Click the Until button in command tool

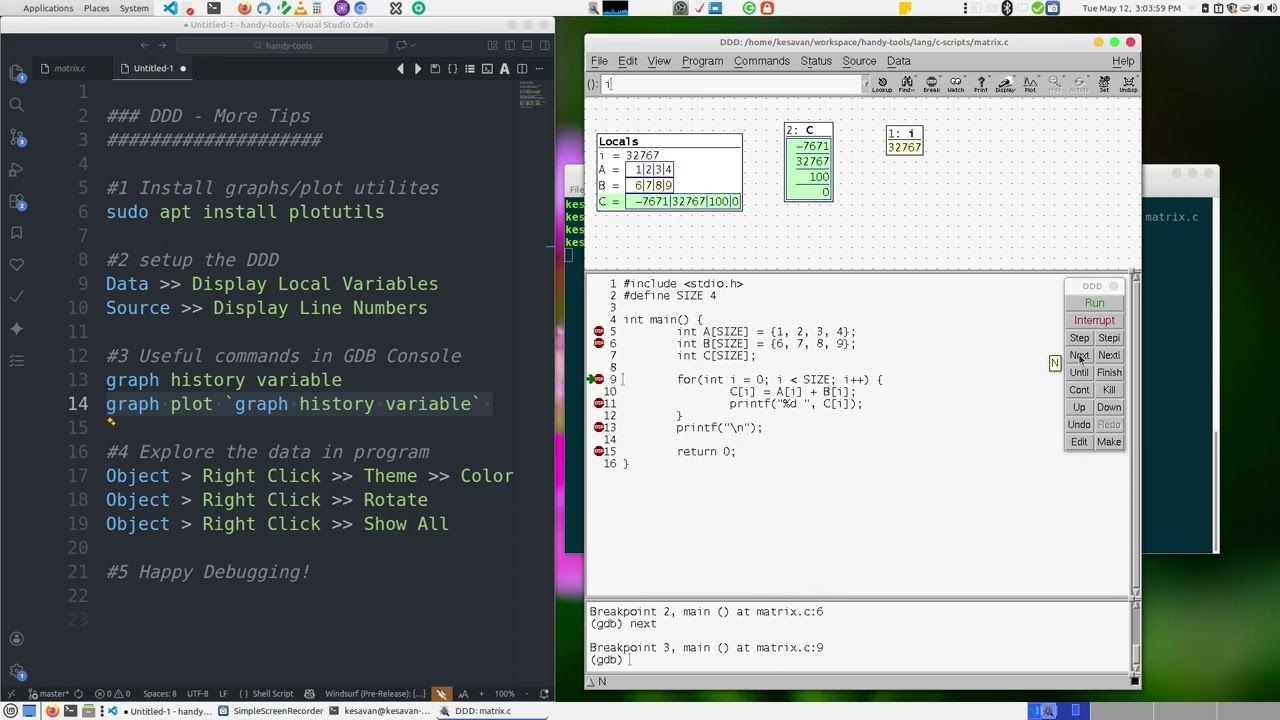click(1079, 372)
